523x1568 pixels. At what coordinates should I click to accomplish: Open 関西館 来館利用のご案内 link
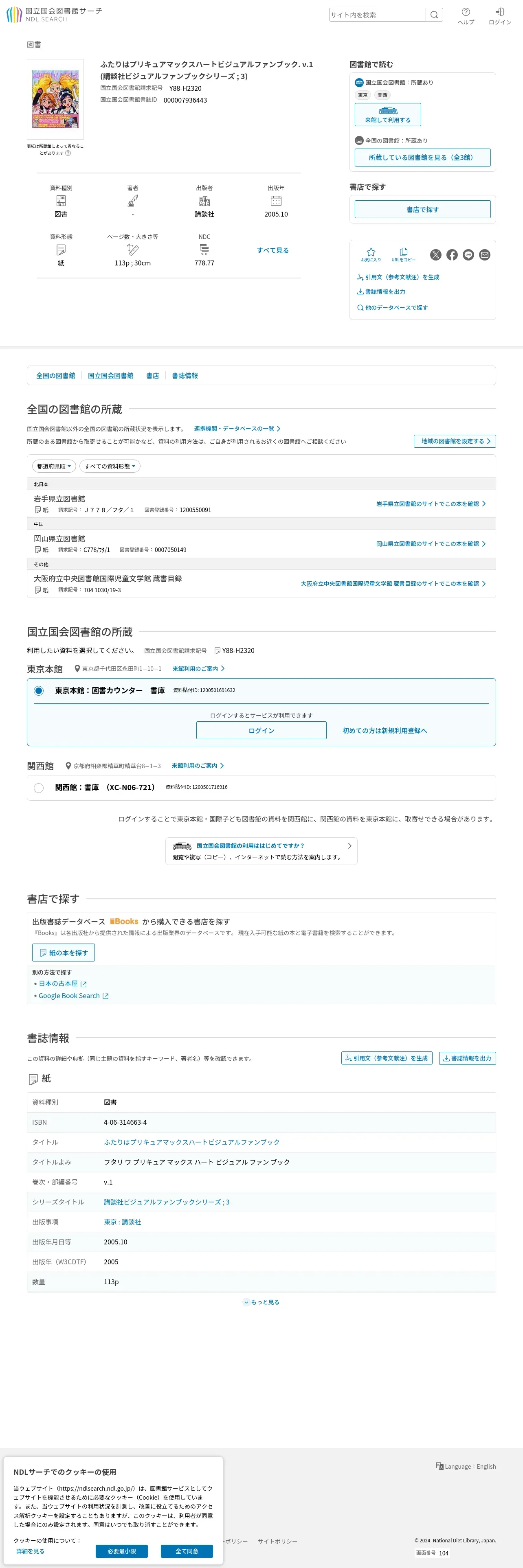click(198, 766)
